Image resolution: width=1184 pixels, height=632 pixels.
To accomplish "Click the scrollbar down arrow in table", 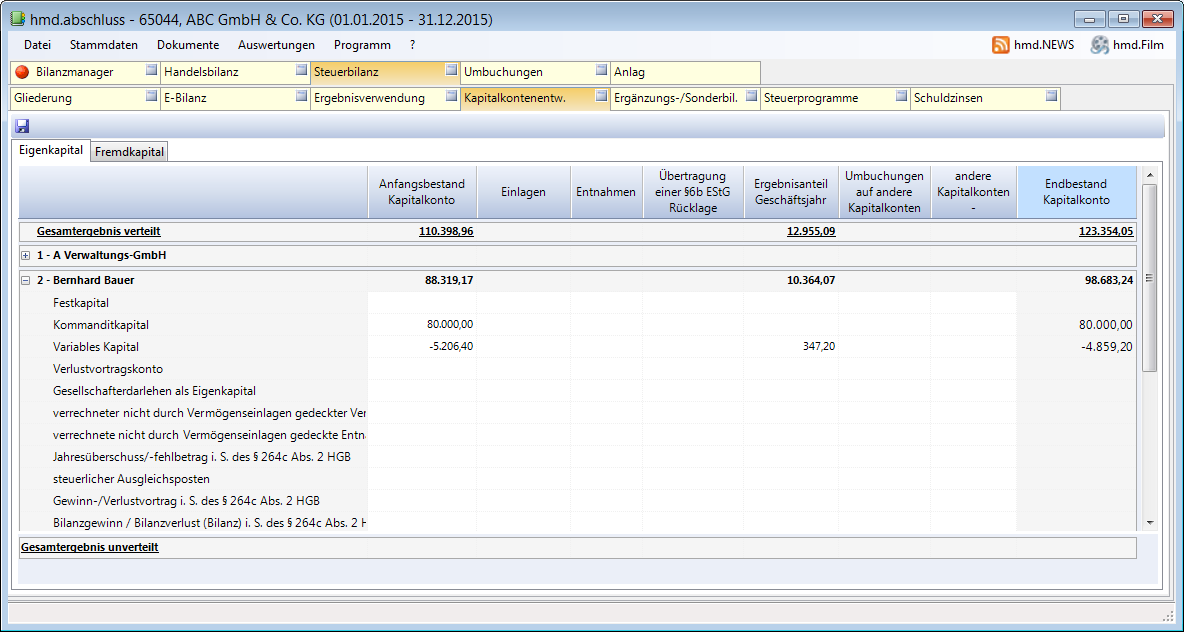I will pyautogui.click(x=1149, y=522).
